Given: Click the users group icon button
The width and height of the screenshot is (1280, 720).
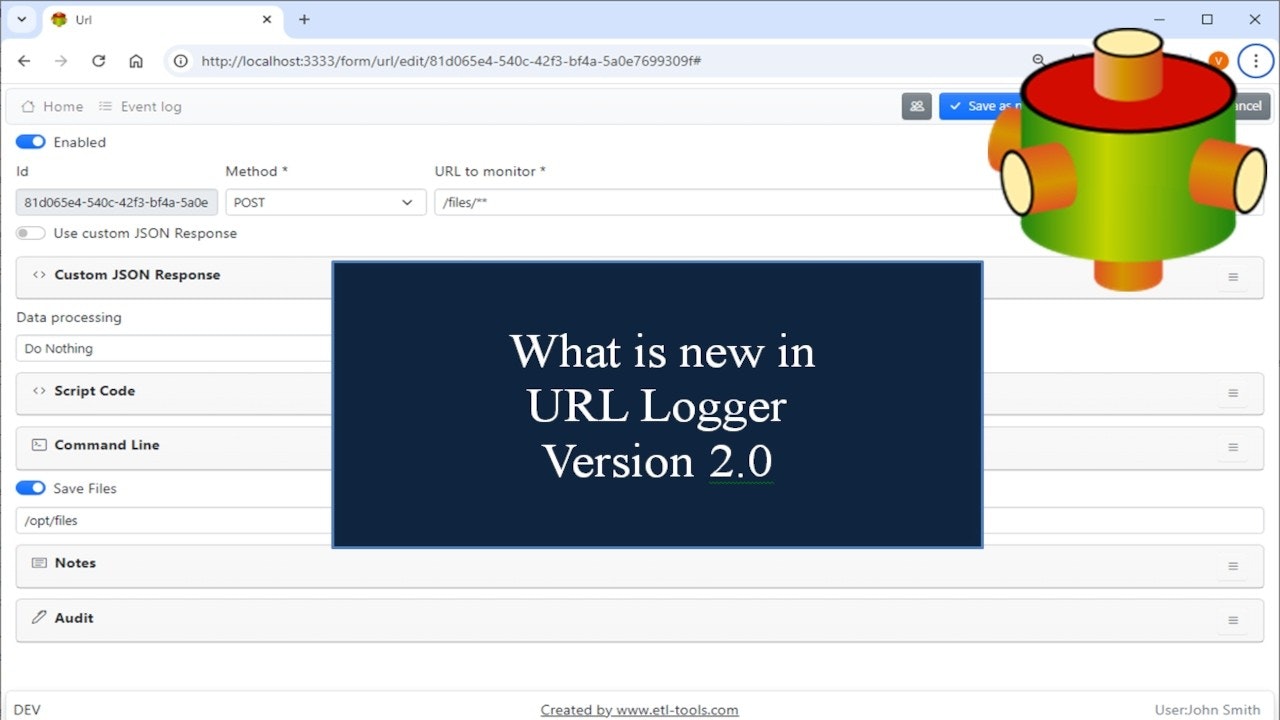Looking at the screenshot, I should click(x=917, y=106).
